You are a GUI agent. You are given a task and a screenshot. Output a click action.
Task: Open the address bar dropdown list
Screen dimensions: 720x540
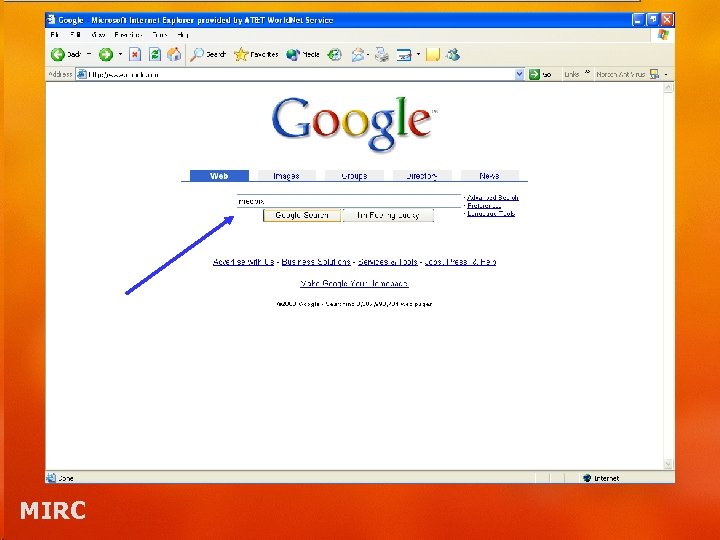click(519, 74)
